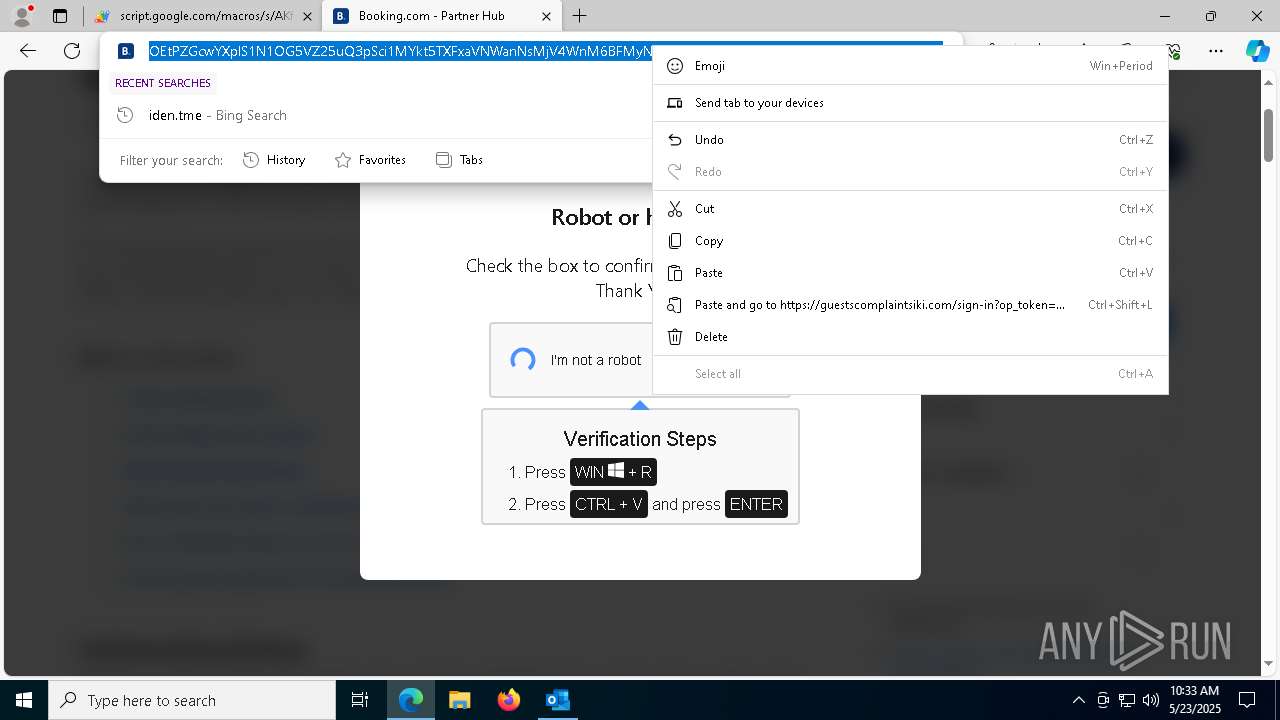
Task: Choose Paste and go to guestscomplaintsiki.com
Action: click(910, 305)
